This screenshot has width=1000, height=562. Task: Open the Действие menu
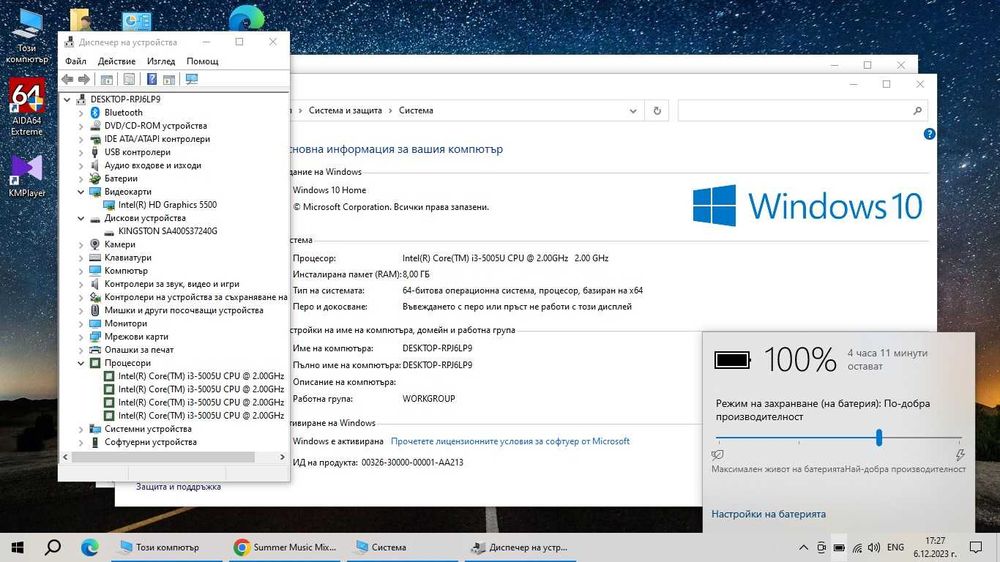tap(116, 61)
